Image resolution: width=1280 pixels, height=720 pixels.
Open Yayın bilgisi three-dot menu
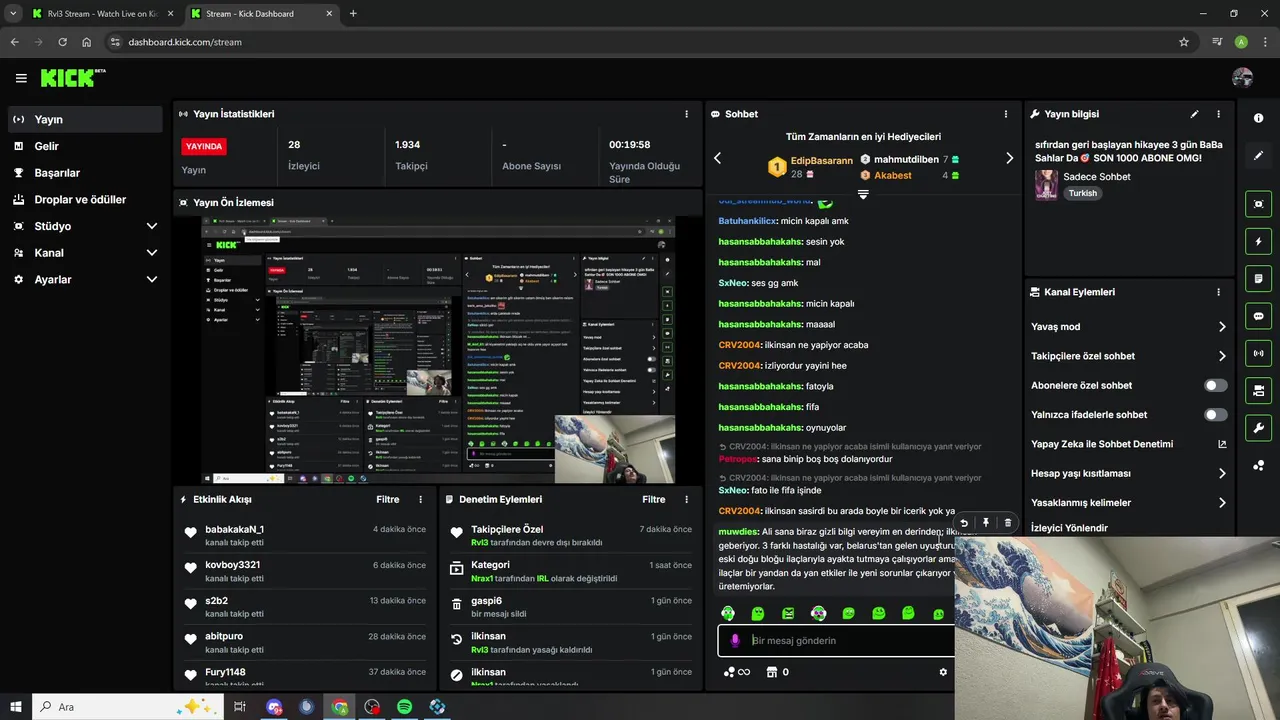pyautogui.click(x=1218, y=114)
